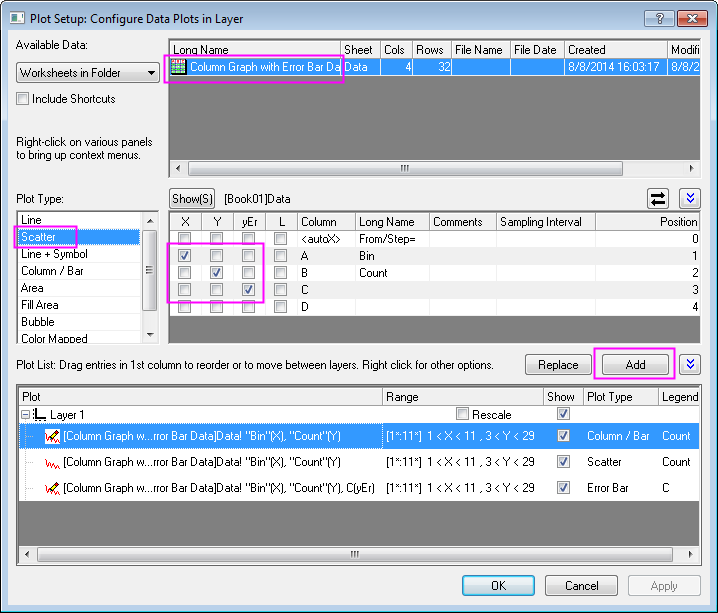
Task: Click the Position column header
Action: coord(647,222)
